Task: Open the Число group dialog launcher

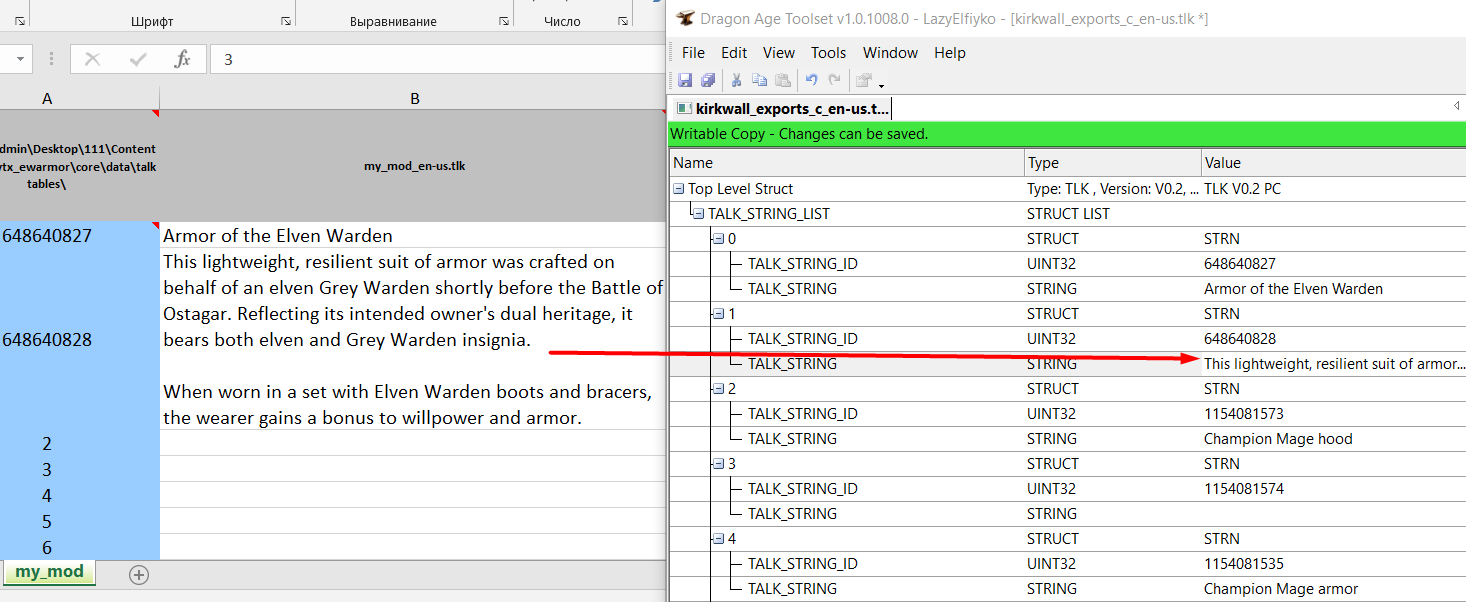Action: click(x=623, y=20)
